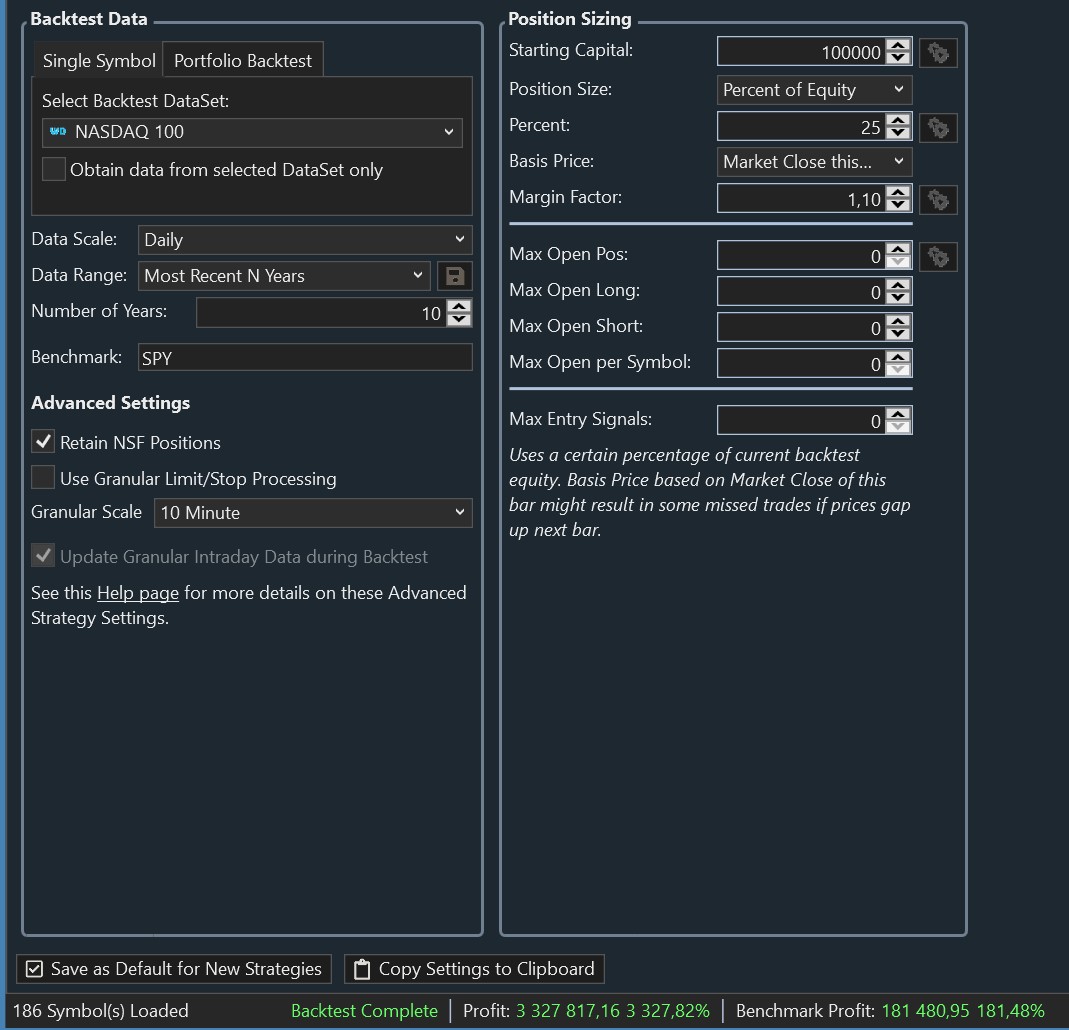This screenshot has height=1030, width=1069.
Task: Increase Number of Years with up arrow
Action: click(459, 307)
